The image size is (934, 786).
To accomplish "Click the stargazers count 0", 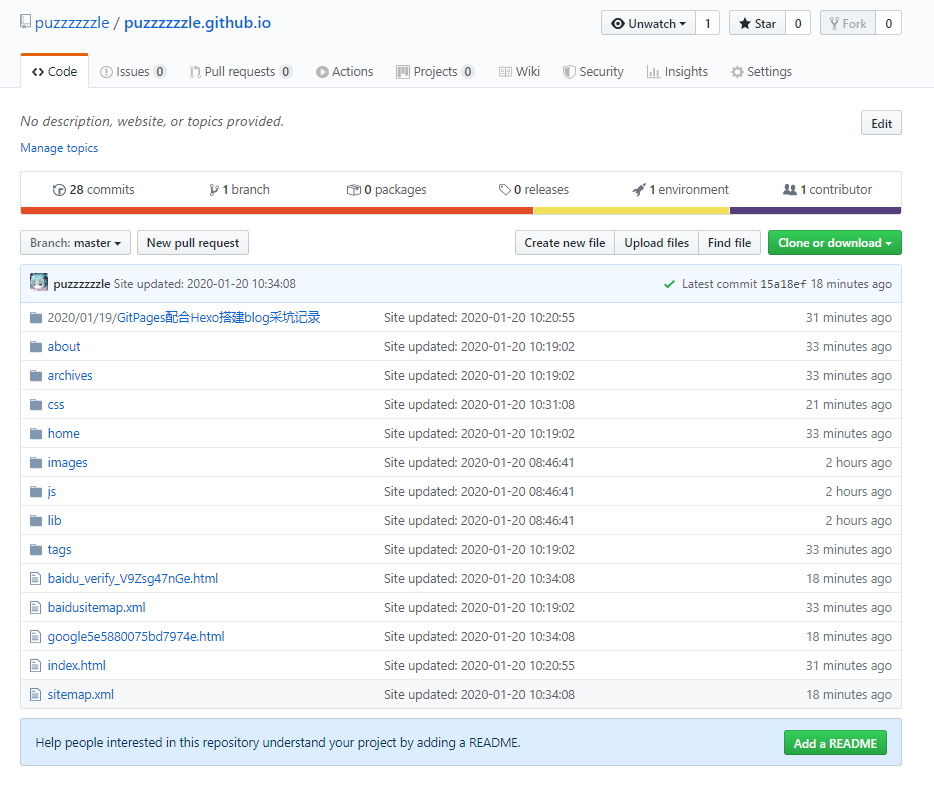I will tap(798, 23).
